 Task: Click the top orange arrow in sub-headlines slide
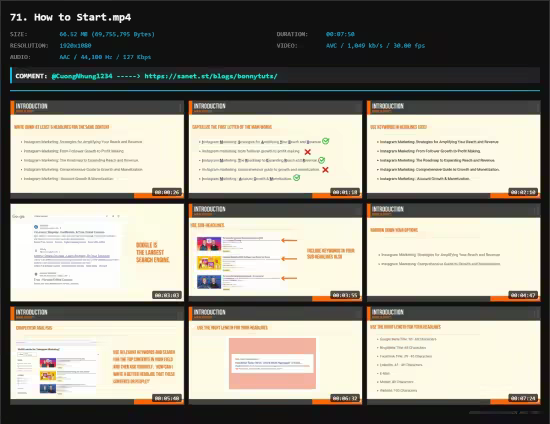tap(289, 241)
